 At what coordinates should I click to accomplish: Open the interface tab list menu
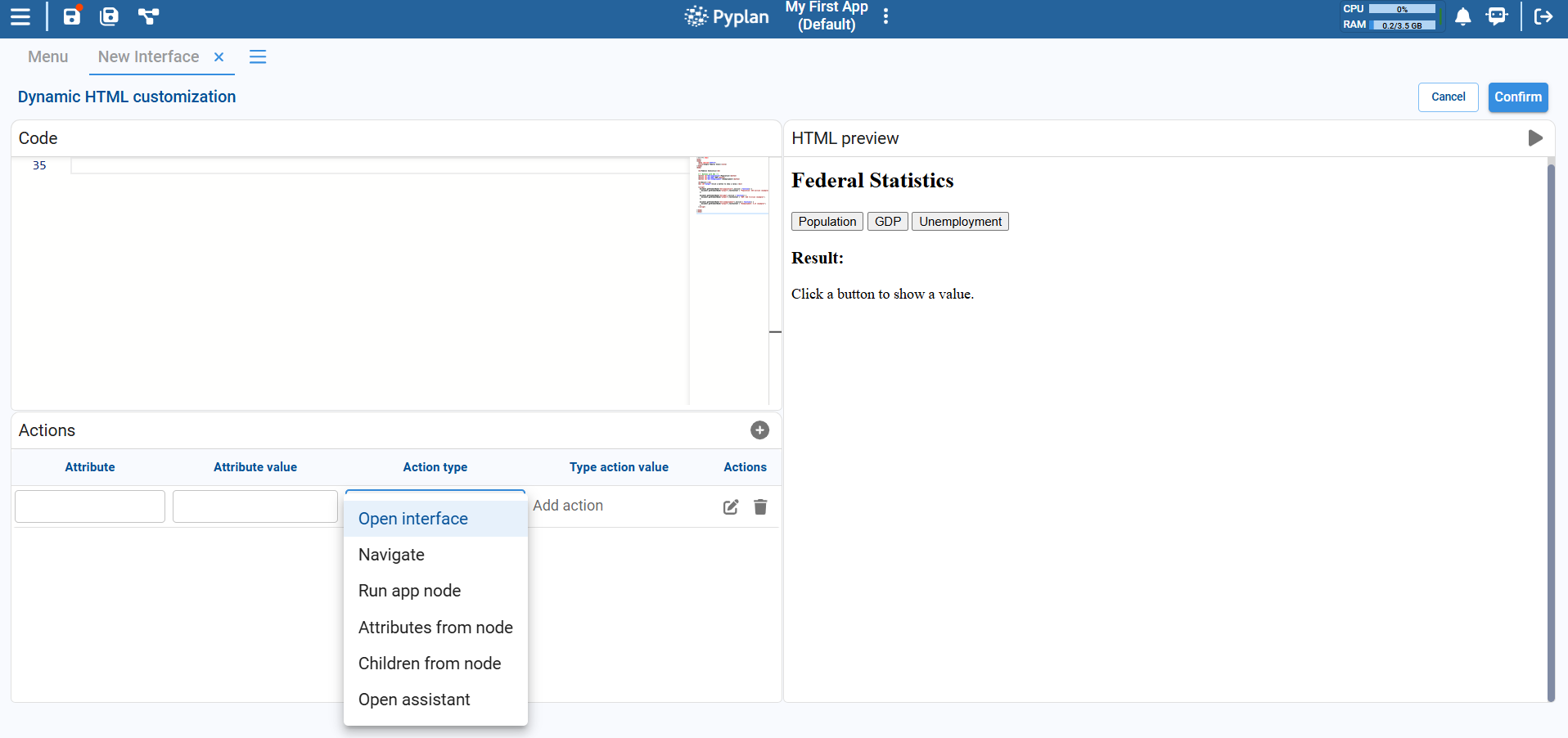click(x=258, y=56)
